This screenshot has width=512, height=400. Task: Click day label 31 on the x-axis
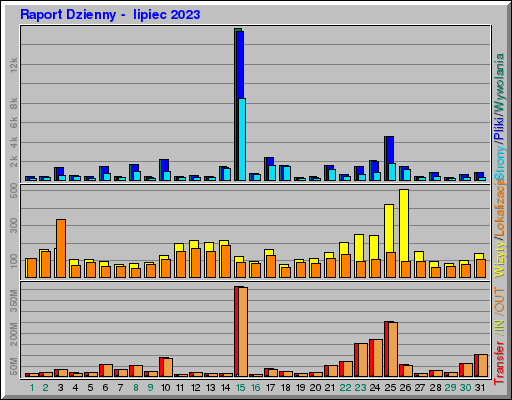click(x=480, y=388)
